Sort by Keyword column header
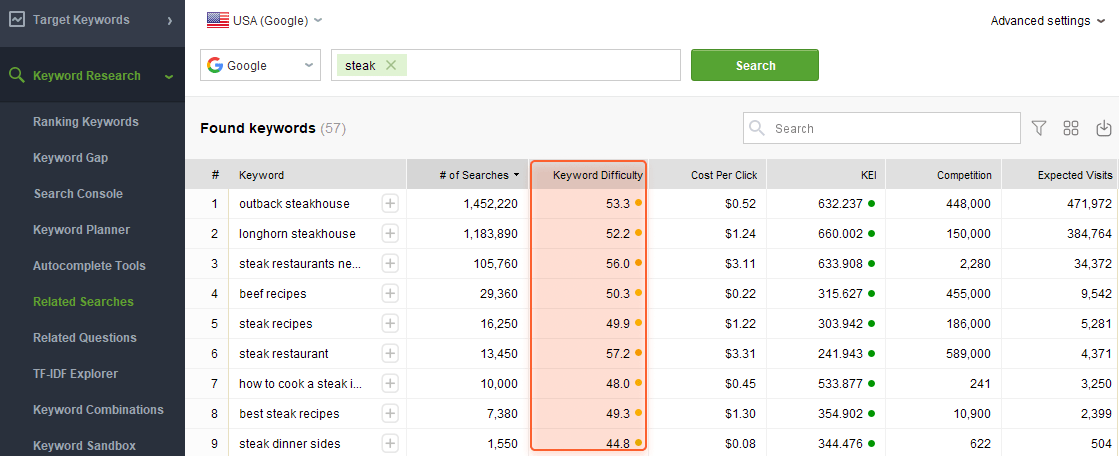The width and height of the screenshot is (1119, 456). click(318, 175)
